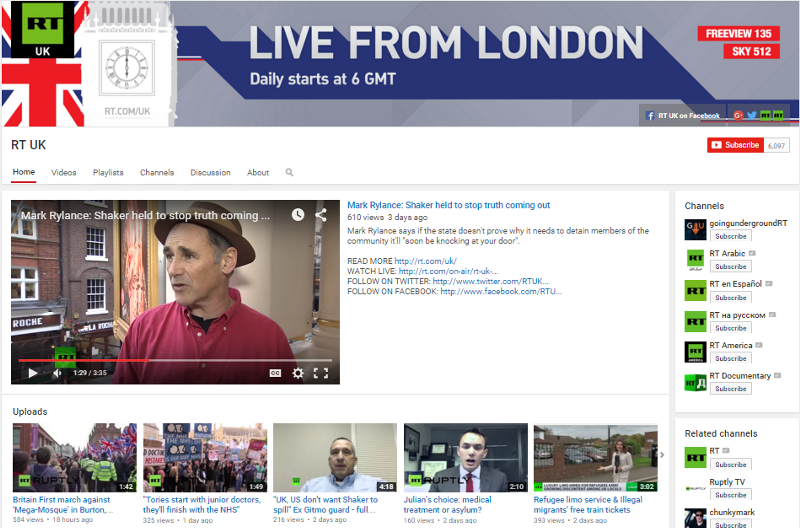
Task: Click the Ruptly TV channel name
Action: [727, 482]
